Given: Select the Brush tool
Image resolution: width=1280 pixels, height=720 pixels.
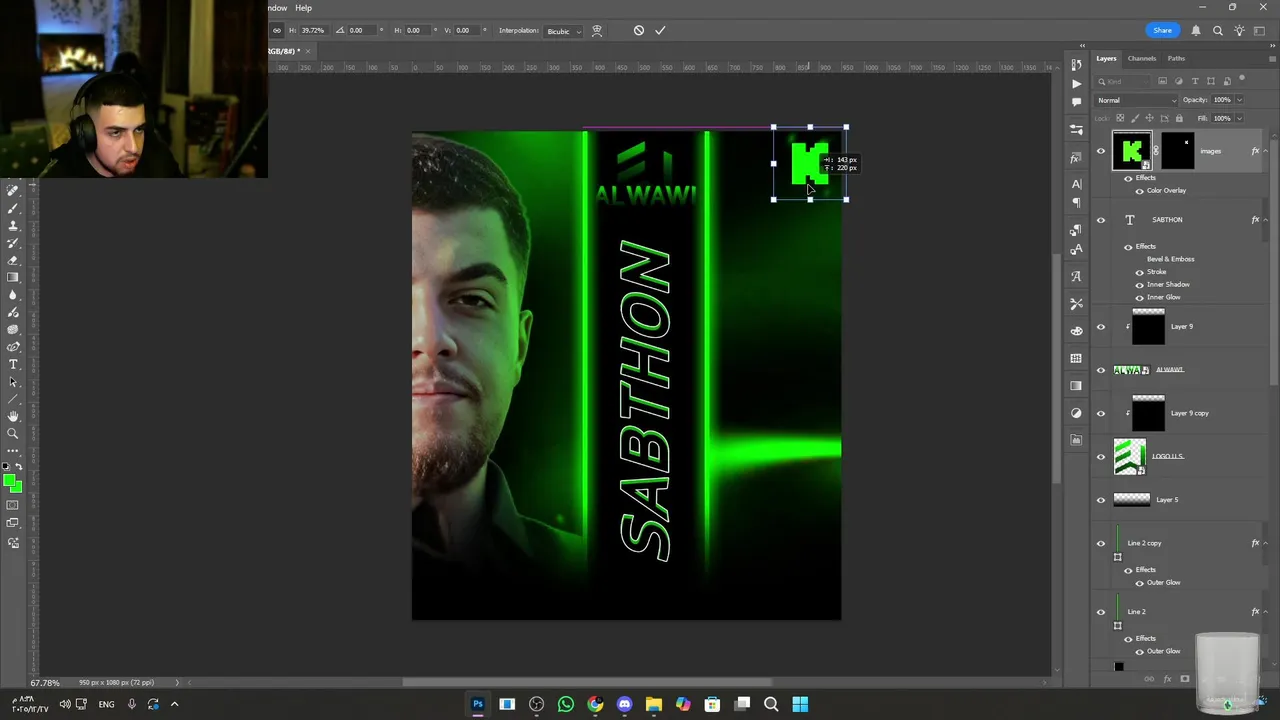Looking at the screenshot, I should pyautogui.click(x=13, y=208).
